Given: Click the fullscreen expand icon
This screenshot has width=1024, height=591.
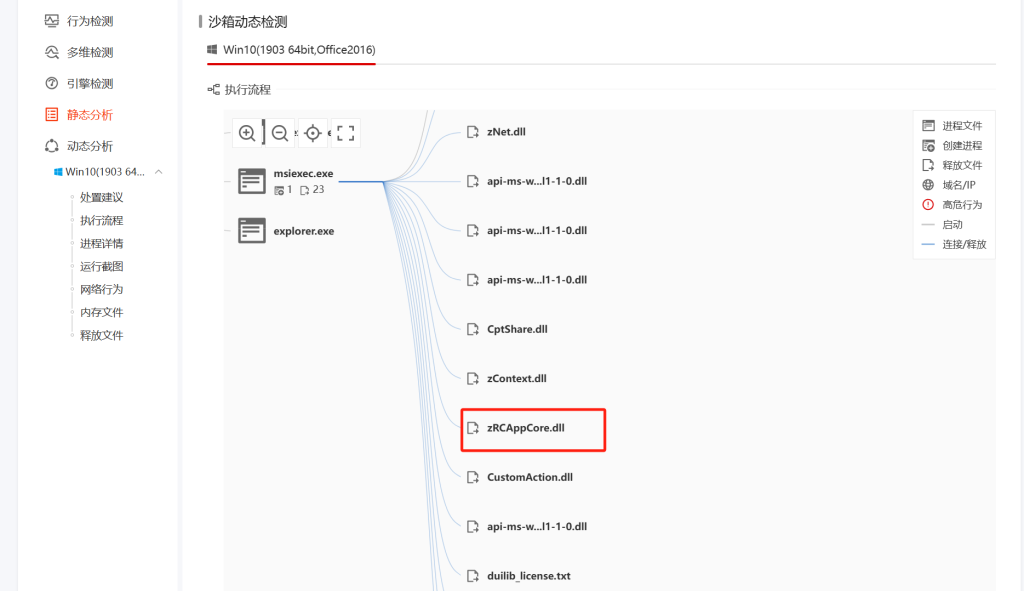Looking at the screenshot, I should point(346,133).
